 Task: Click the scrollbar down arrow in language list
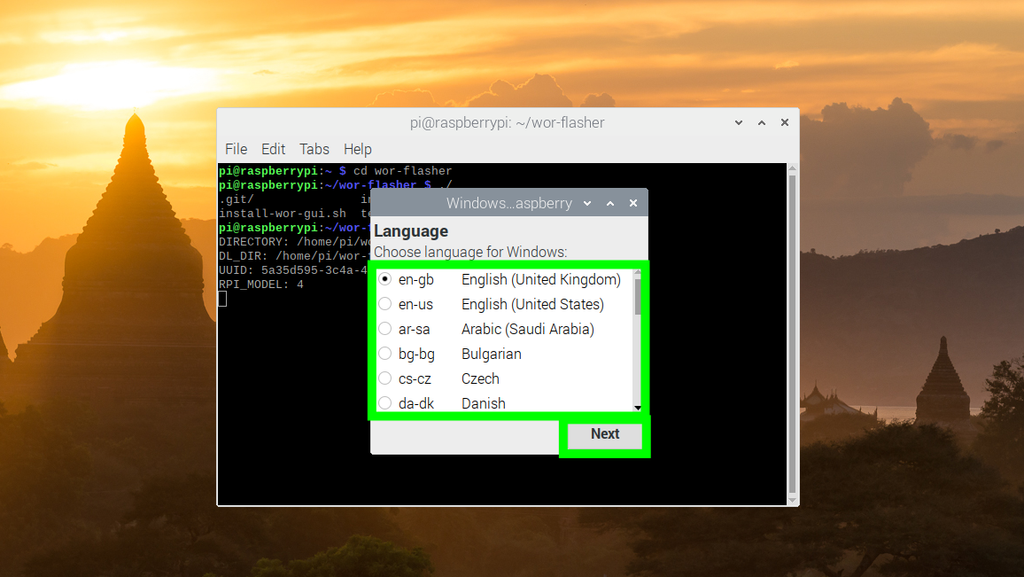[x=636, y=406]
